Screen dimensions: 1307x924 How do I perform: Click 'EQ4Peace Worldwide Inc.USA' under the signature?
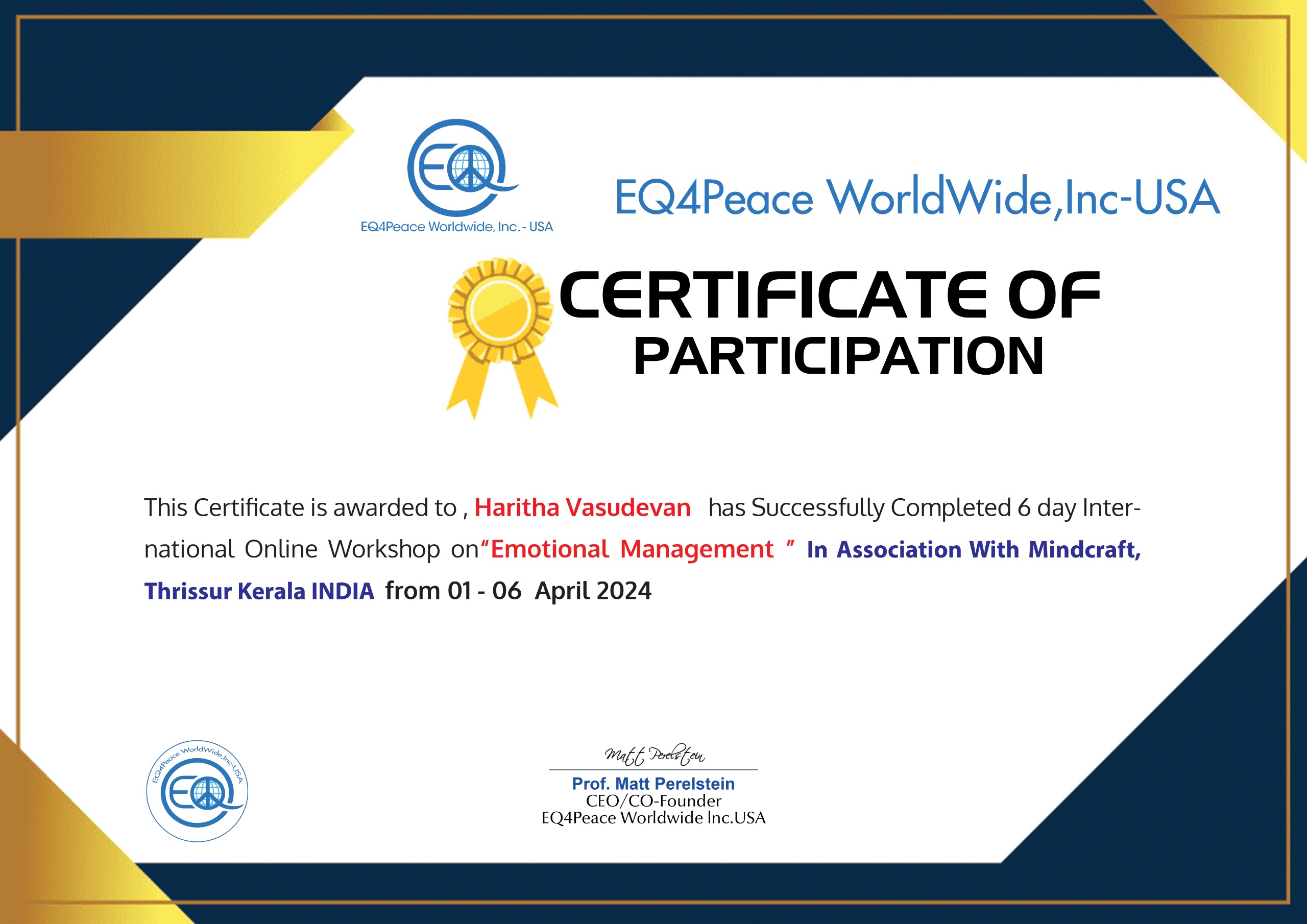pos(653,818)
